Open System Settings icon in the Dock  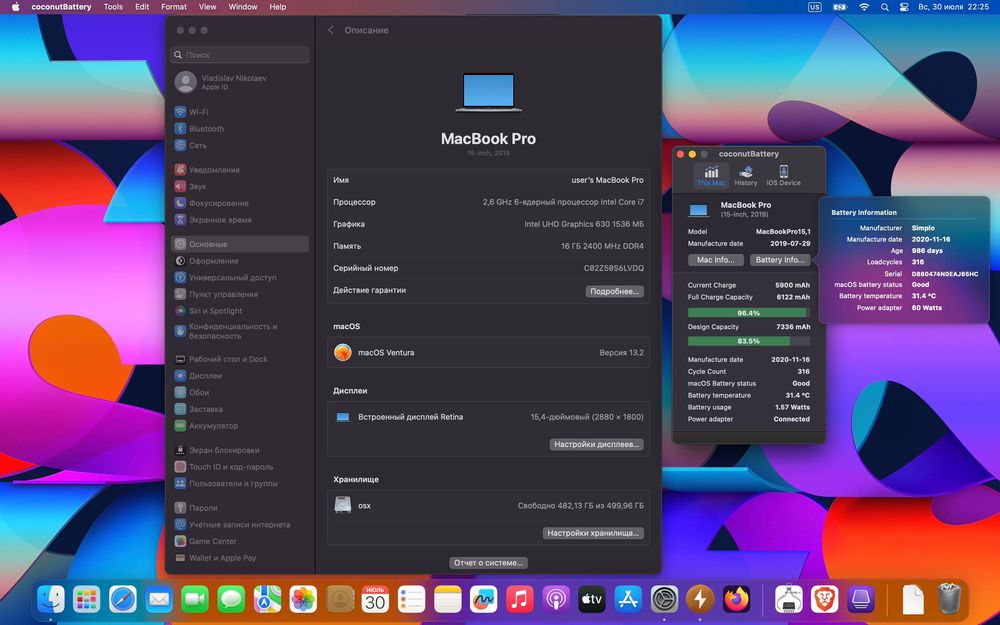pyautogui.click(x=664, y=599)
